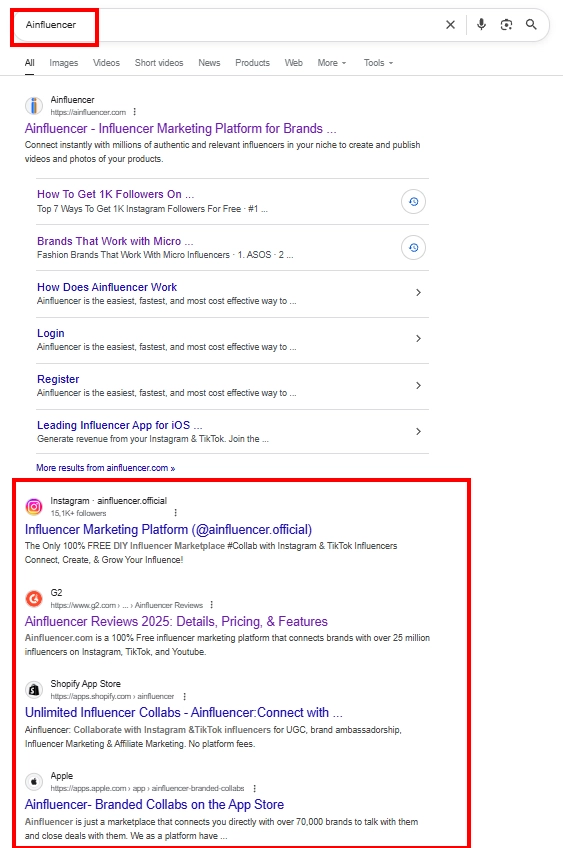This screenshot has width=563, height=848.
Task: Click apps.apple.com ainfluencer-branded-collabs breadcrumb
Action: tap(147, 789)
